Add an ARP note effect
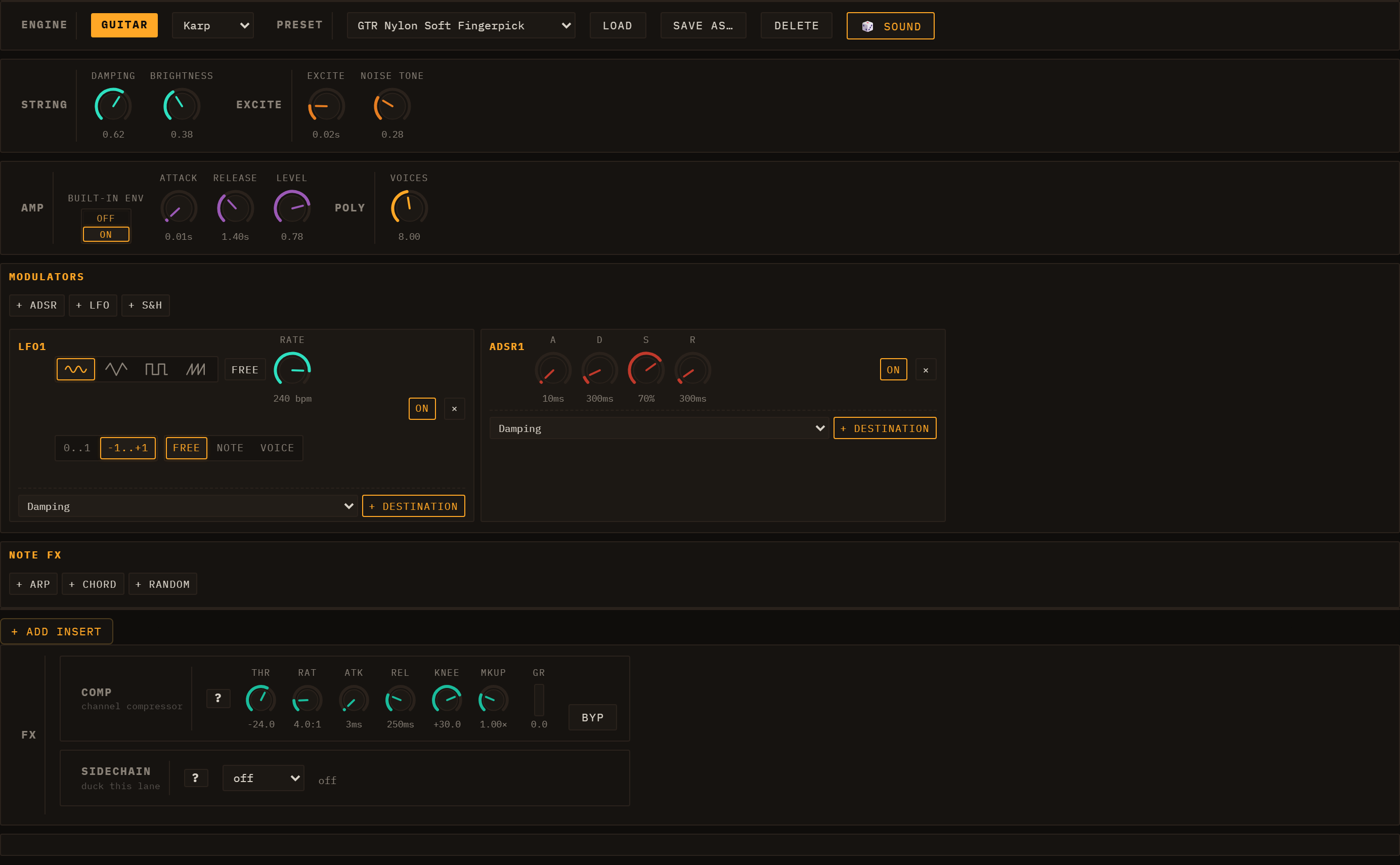This screenshot has width=1400, height=865. pos(33,584)
